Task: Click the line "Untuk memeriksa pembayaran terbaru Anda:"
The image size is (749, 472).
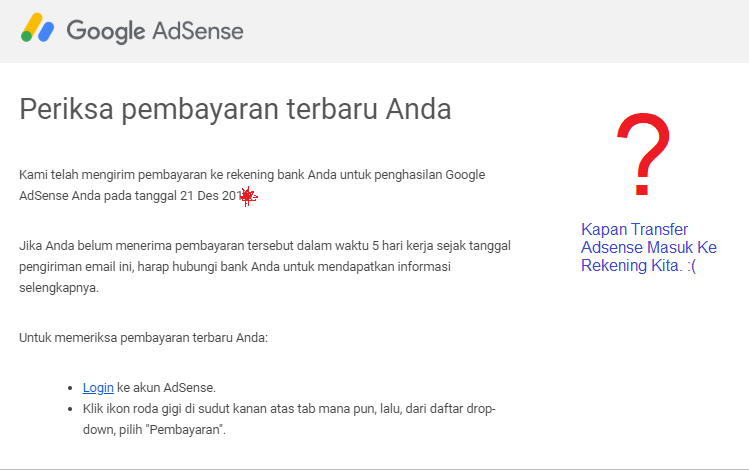Action: pyautogui.click(x=143, y=338)
